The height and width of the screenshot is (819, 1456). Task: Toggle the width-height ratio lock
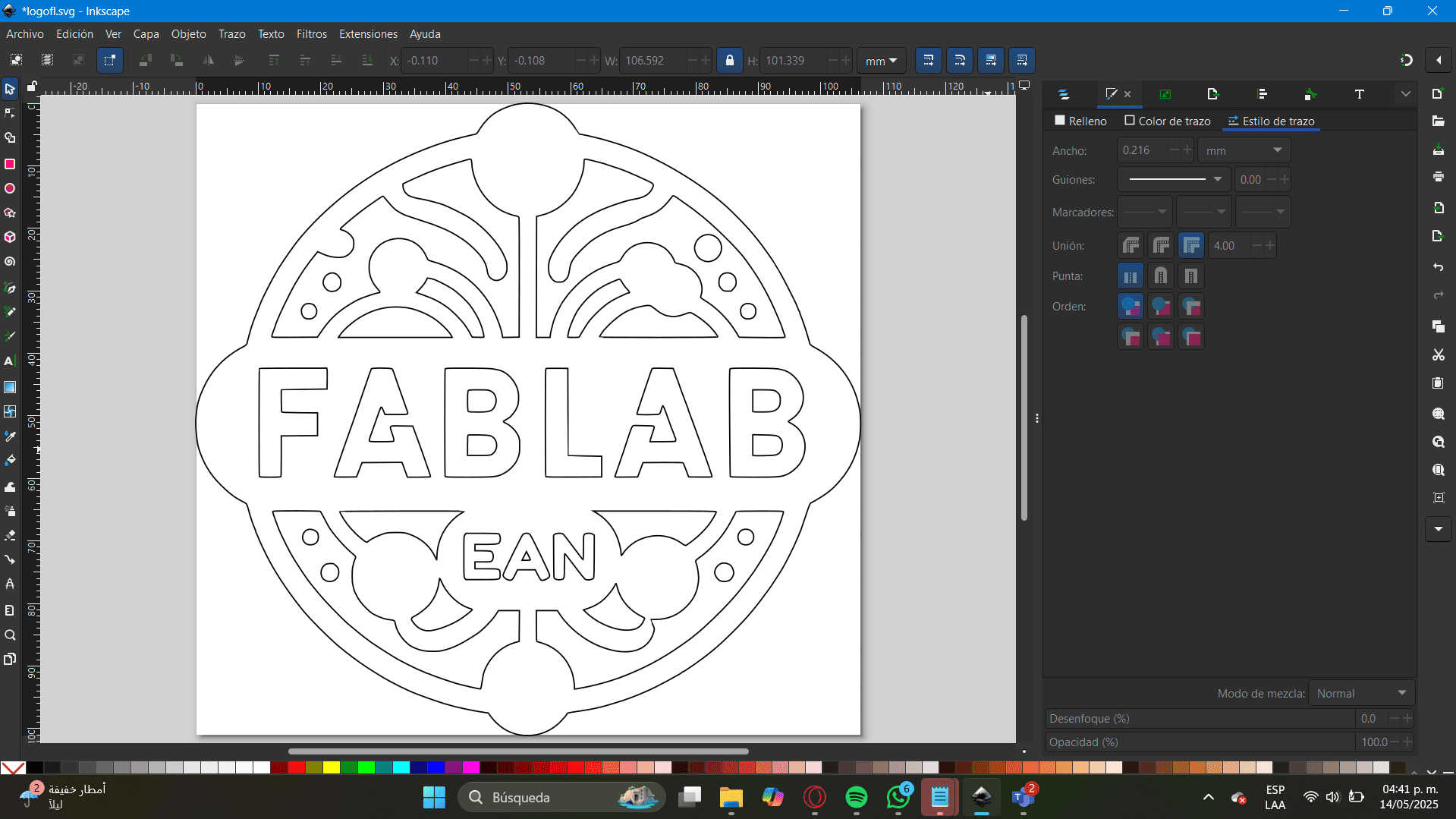coord(730,61)
